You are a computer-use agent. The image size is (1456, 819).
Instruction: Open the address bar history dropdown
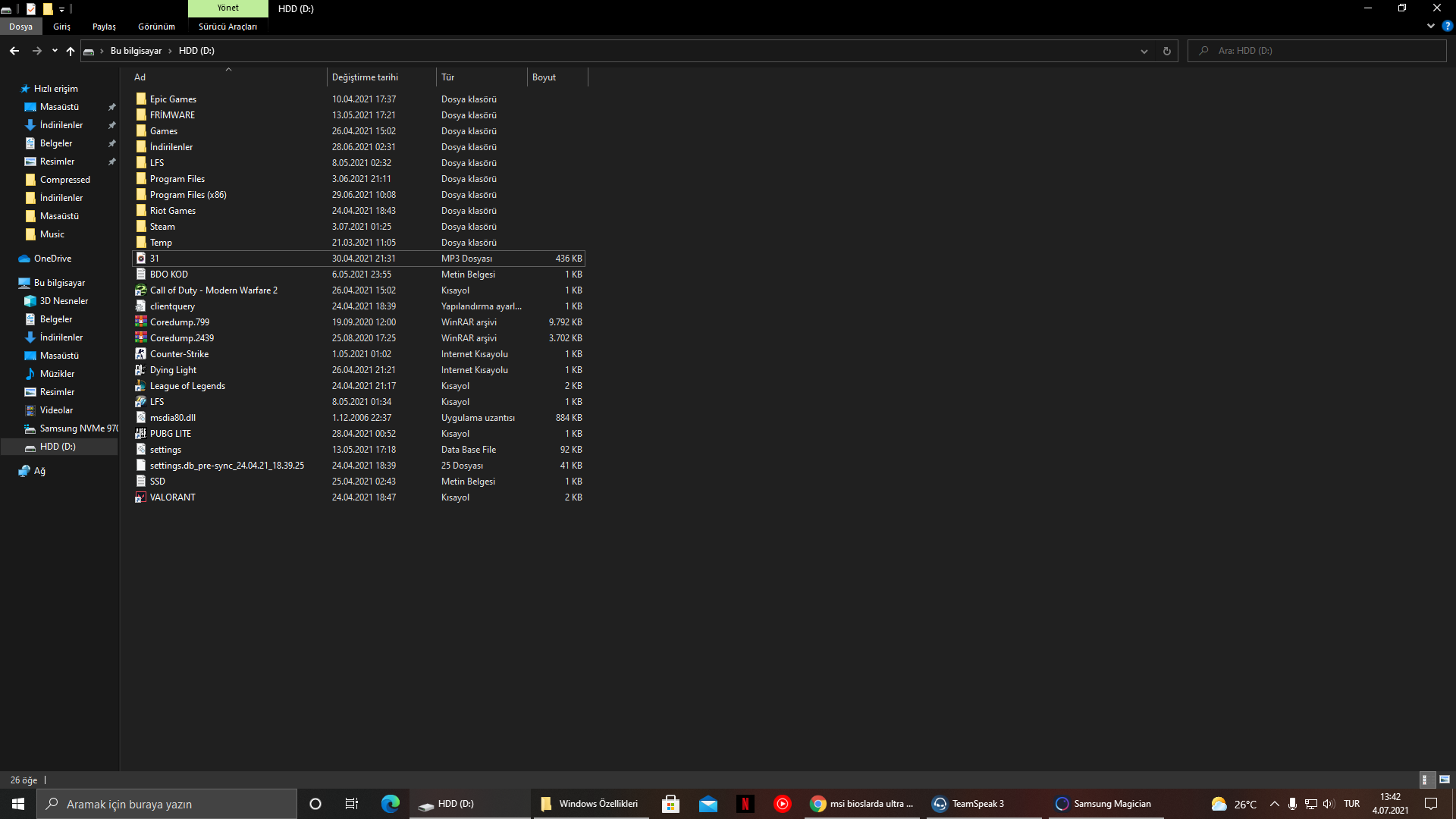(1144, 51)
